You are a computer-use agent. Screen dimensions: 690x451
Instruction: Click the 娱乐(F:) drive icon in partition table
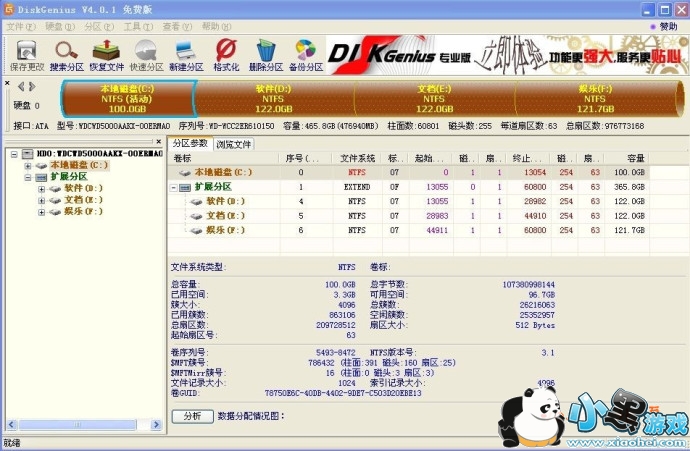click(196, 231)
